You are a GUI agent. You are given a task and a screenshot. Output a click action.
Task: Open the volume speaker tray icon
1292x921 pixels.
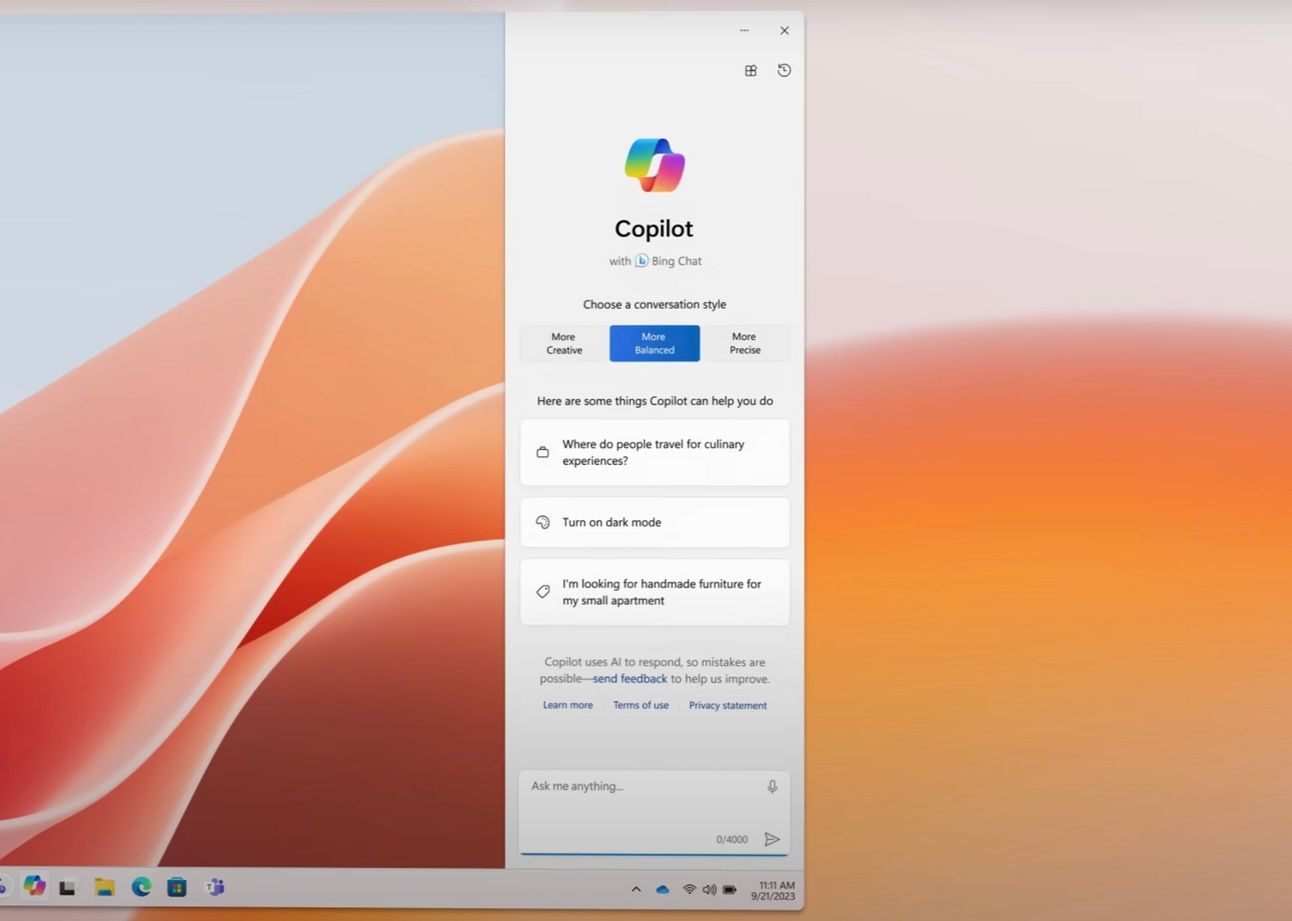[x=709, y=889]
